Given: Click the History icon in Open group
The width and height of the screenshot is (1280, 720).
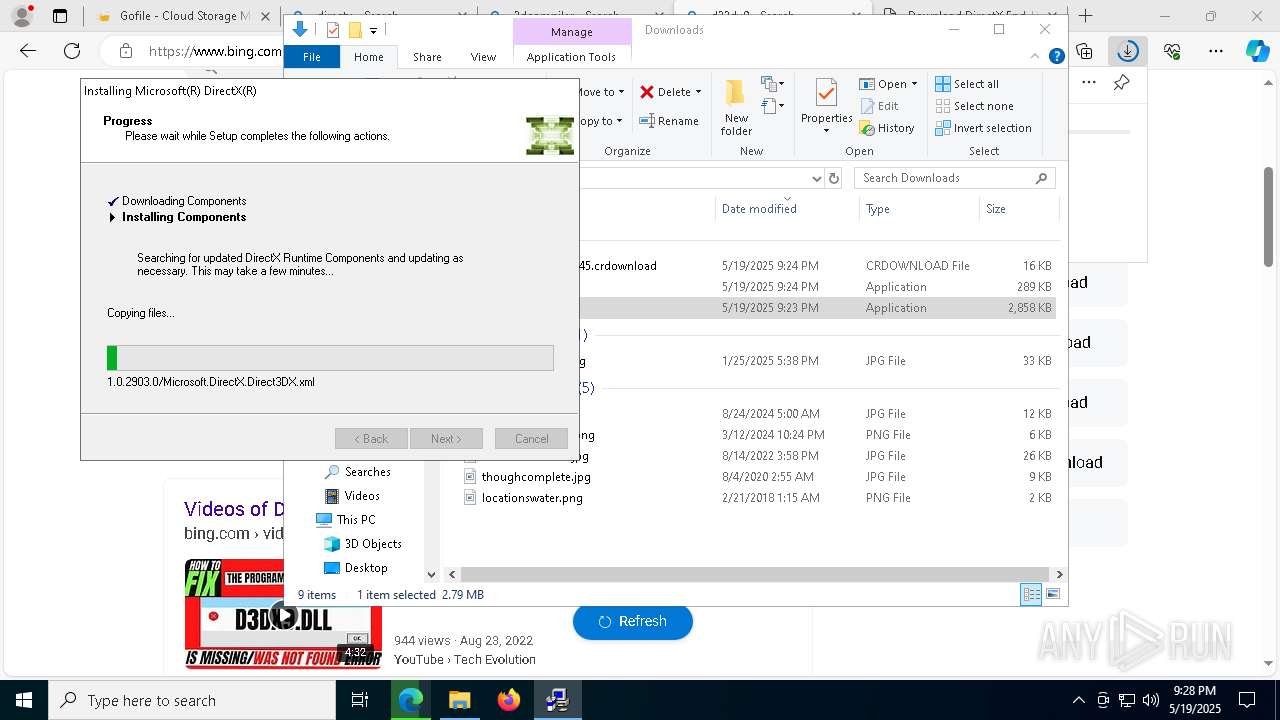Looking at the screenshot, I should point(867,128).
